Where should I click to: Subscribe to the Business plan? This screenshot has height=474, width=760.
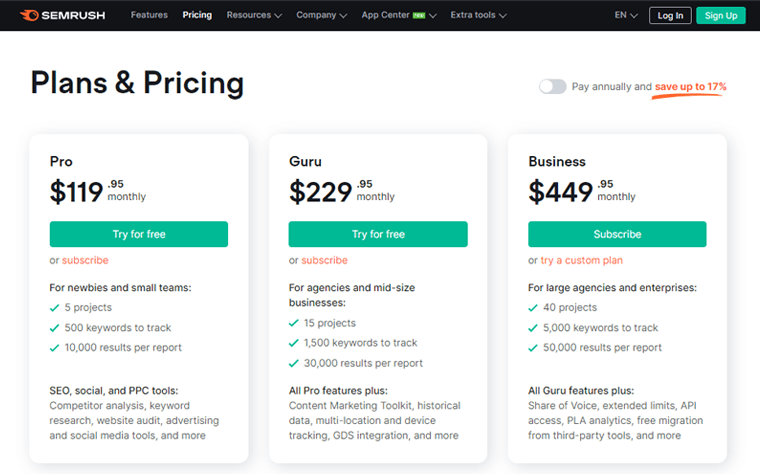coord(617,234)
